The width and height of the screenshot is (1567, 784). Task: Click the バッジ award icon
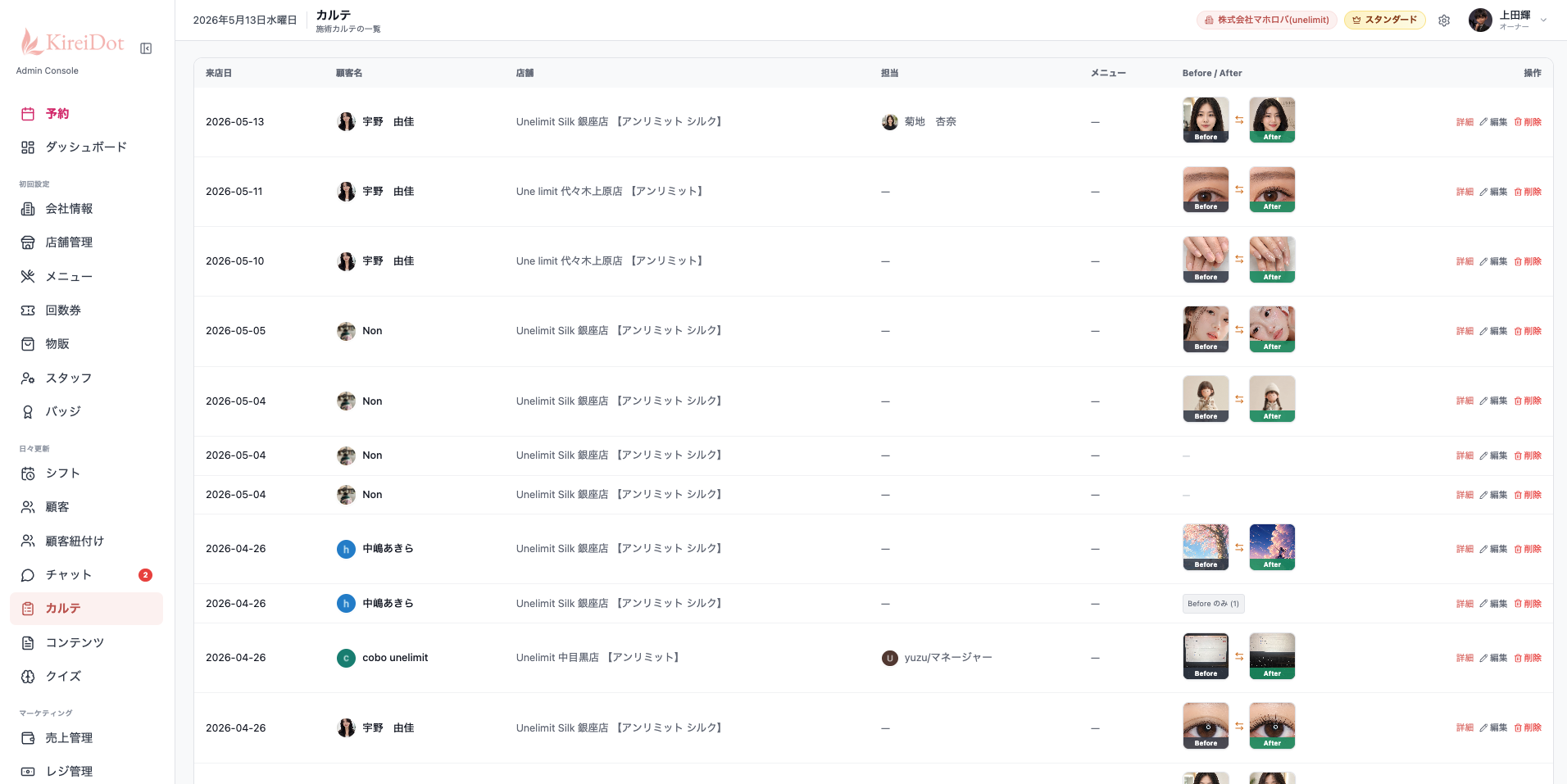click(28, 412)
